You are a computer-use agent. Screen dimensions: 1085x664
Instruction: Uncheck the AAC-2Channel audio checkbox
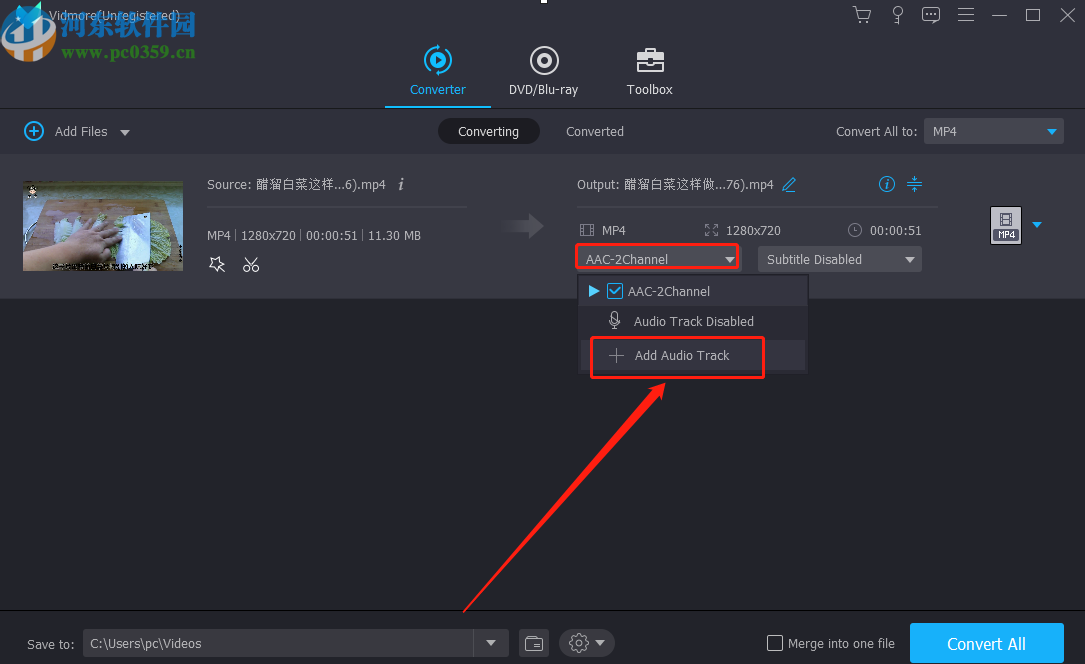[616, 291]
